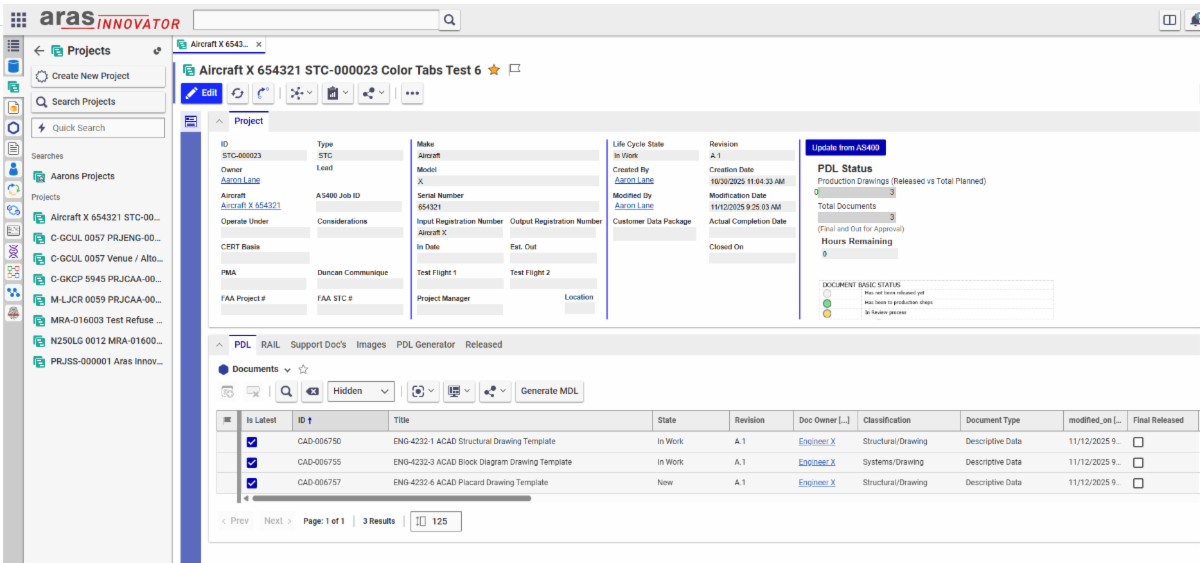Viewport: 1200px width, 563px height.
Task: Switch to the PDL Generator tab
Action: [425, 345]
